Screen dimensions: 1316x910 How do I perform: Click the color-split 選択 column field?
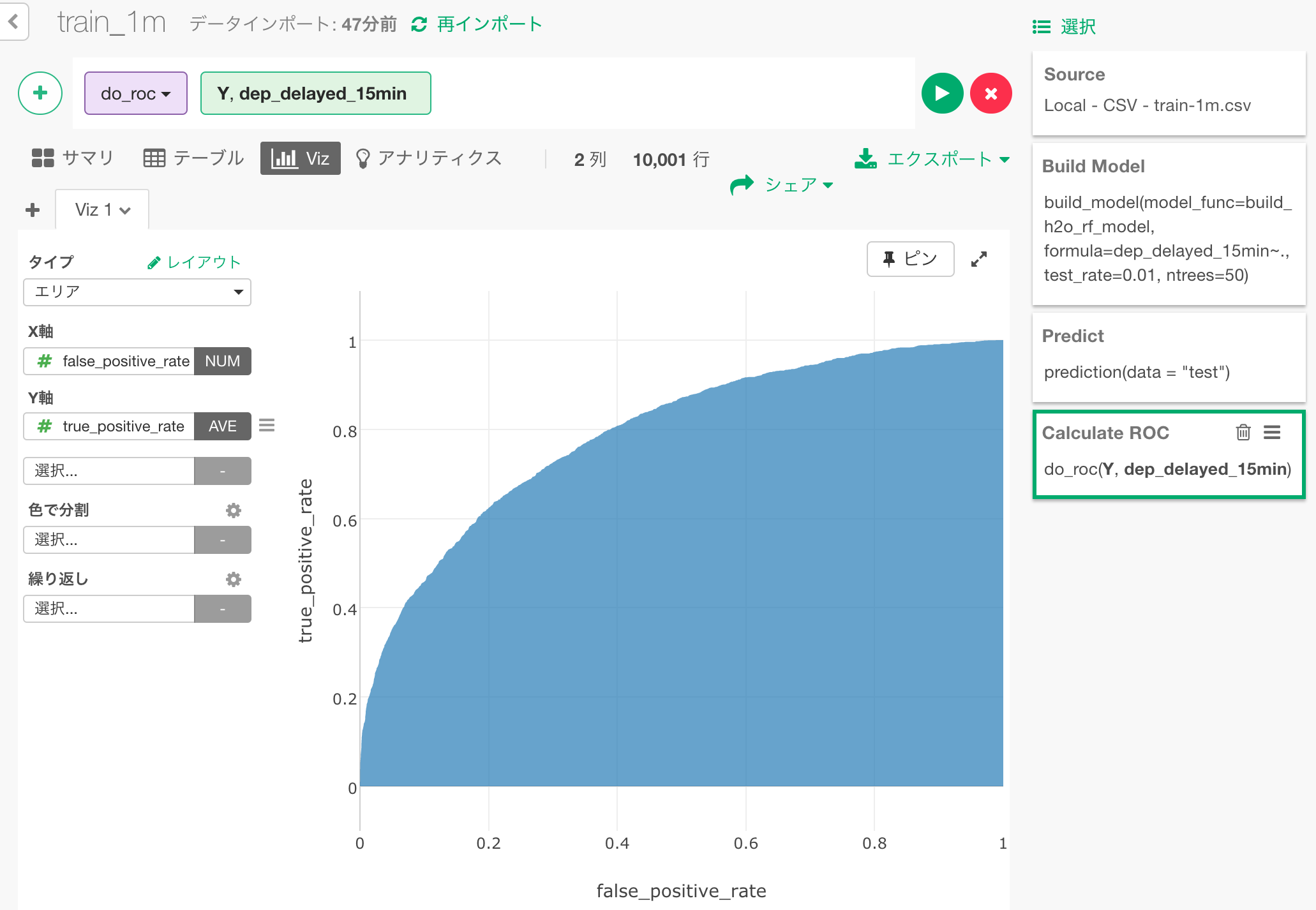point(109,540)
